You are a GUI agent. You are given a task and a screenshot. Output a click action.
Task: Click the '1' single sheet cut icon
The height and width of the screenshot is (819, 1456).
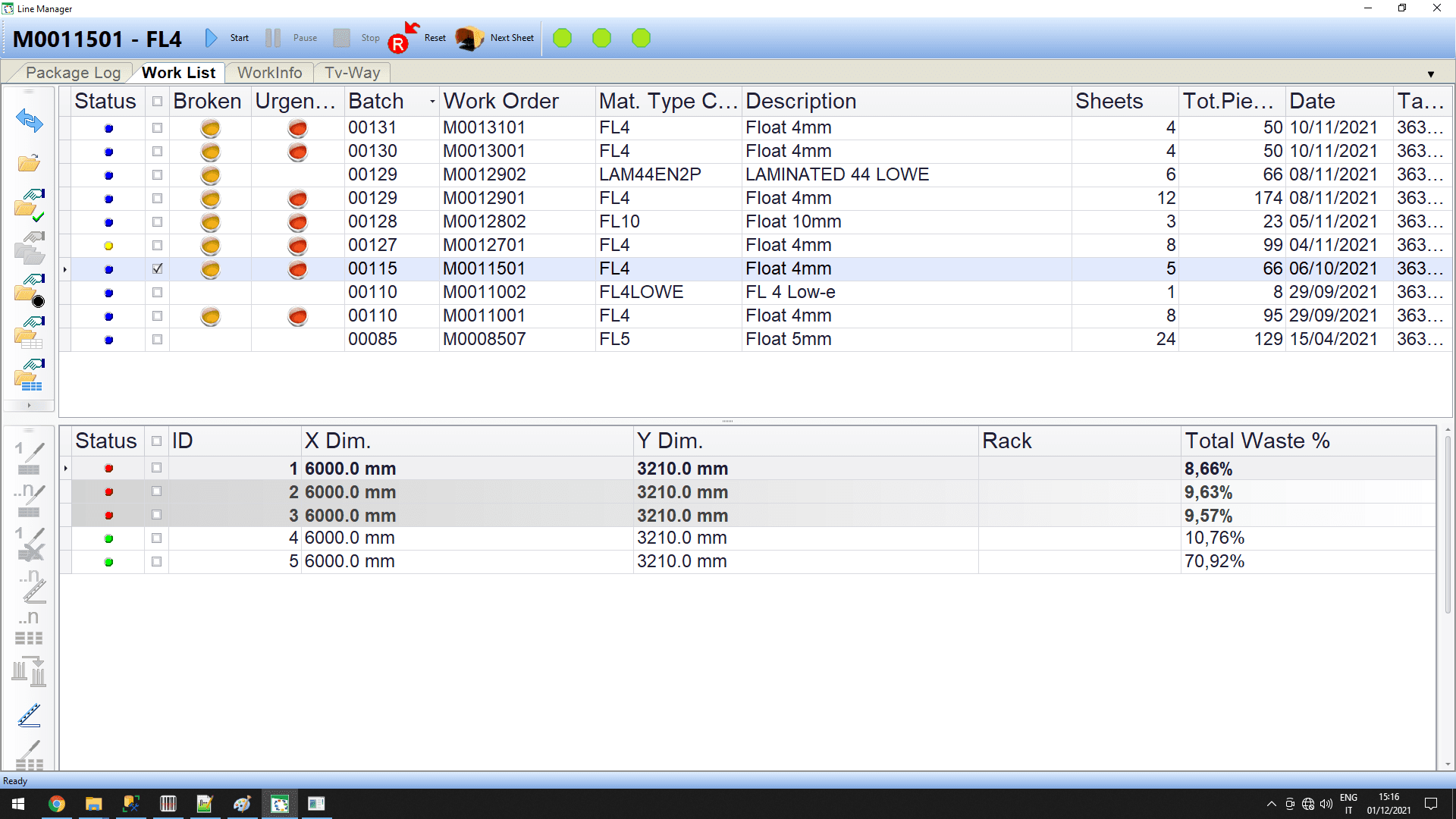click(30, 459)
